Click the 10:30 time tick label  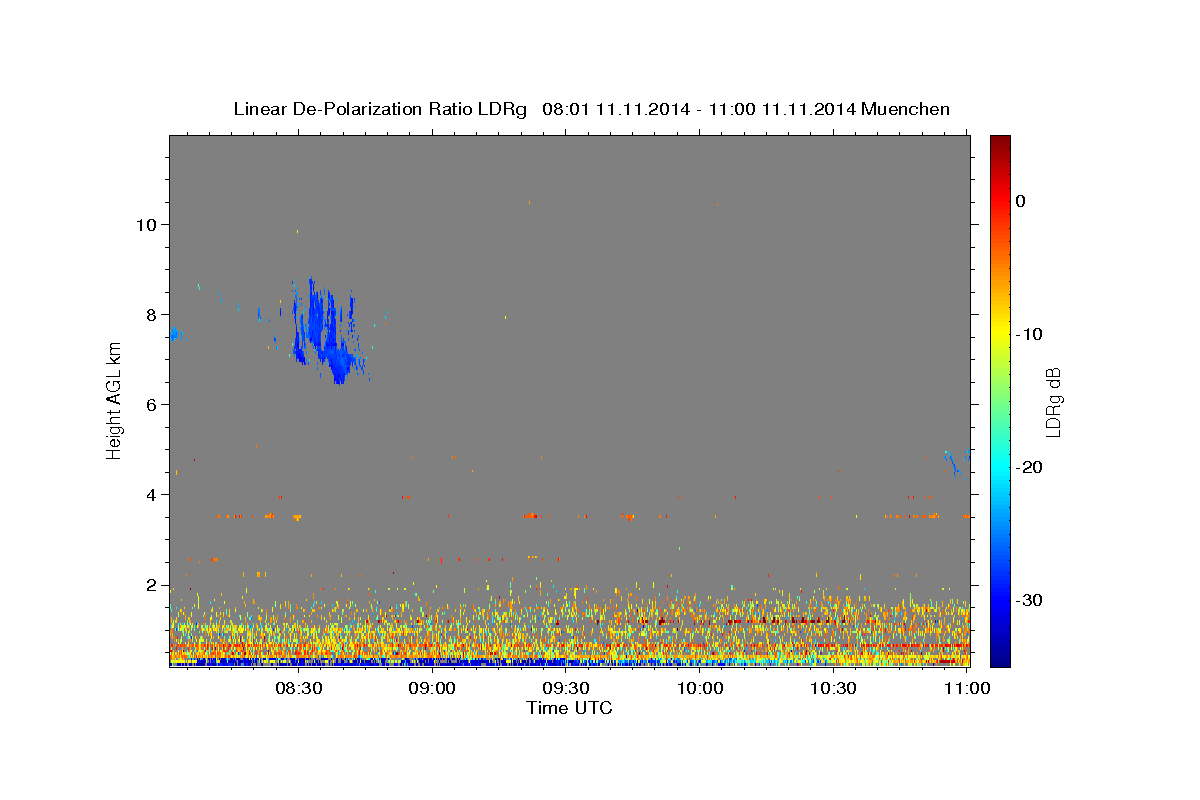(x=833, y=688)
